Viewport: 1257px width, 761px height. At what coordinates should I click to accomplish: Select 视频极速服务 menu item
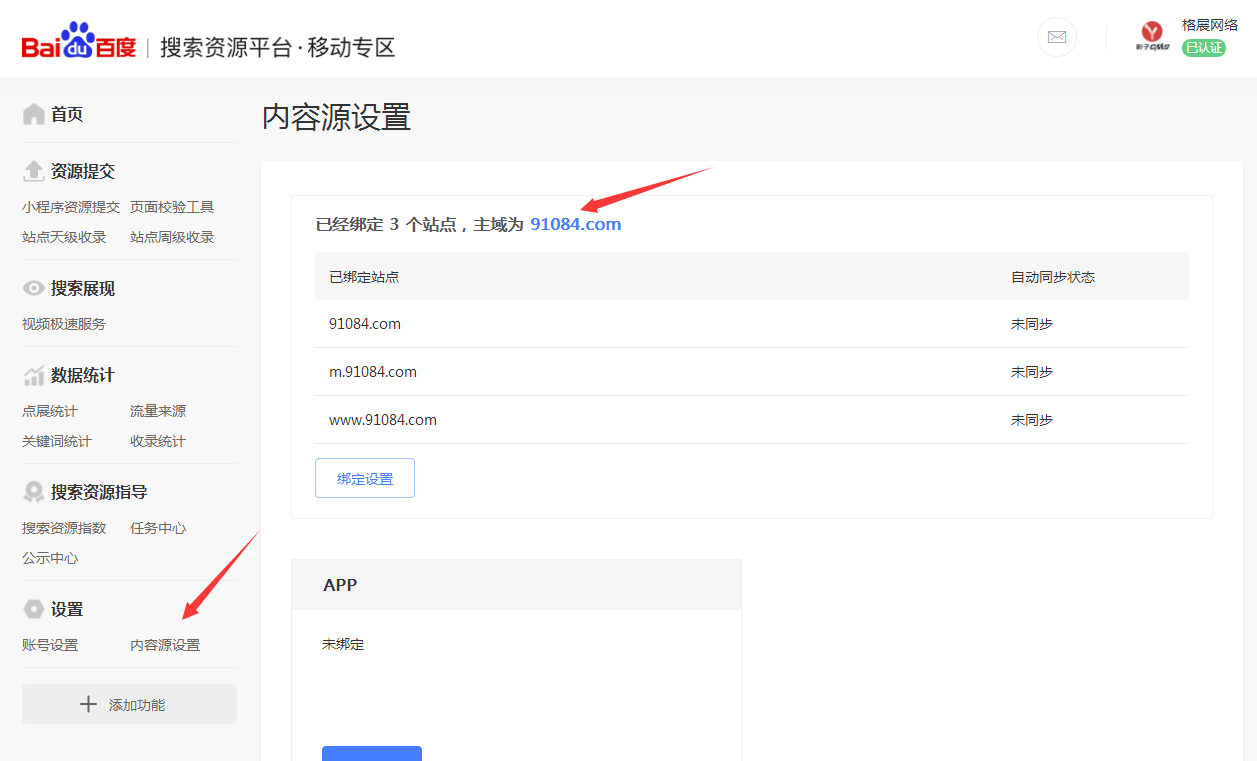tap(64, 324)
